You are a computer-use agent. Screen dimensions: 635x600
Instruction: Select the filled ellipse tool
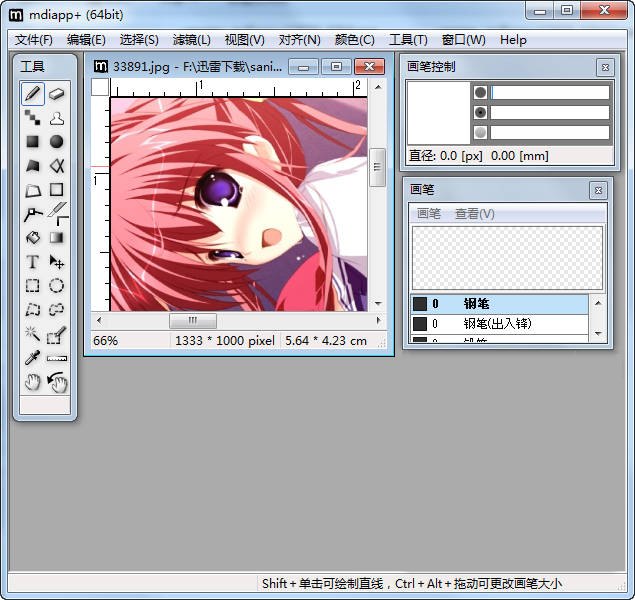(x=57, y=142)
